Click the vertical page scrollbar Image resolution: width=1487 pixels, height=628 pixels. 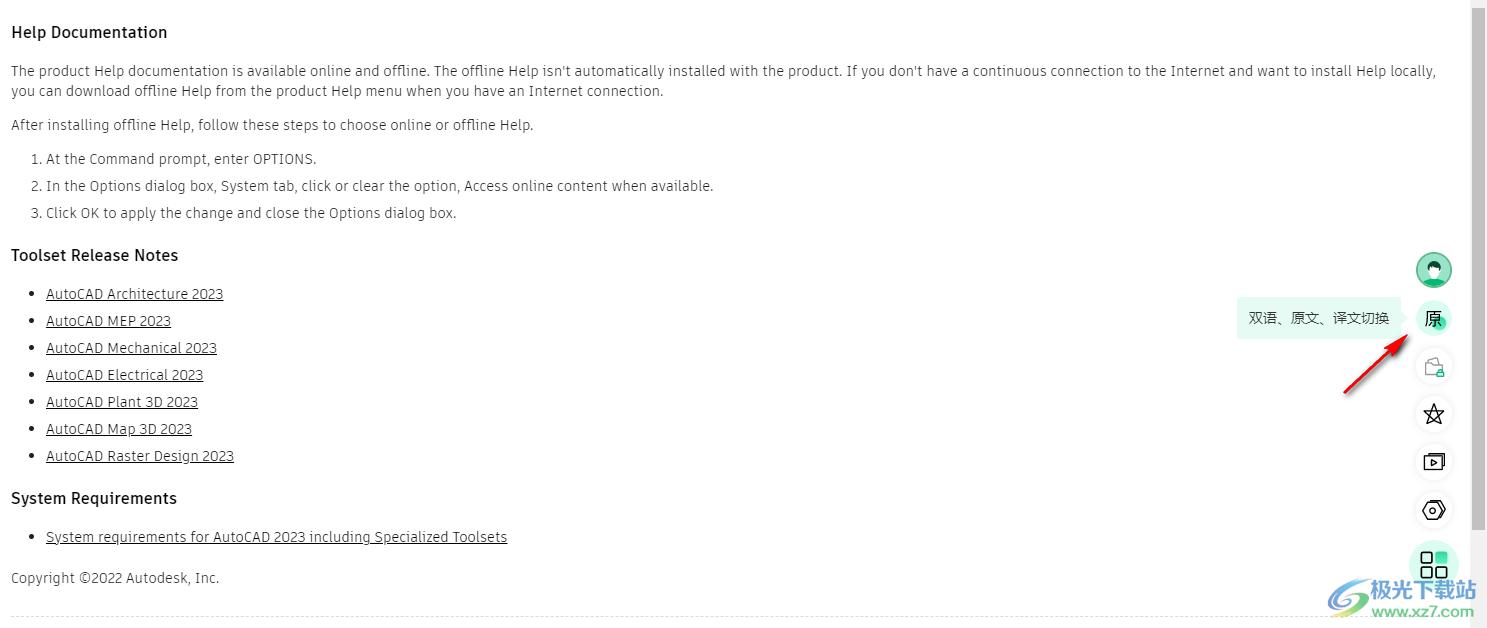(1478, 270)
